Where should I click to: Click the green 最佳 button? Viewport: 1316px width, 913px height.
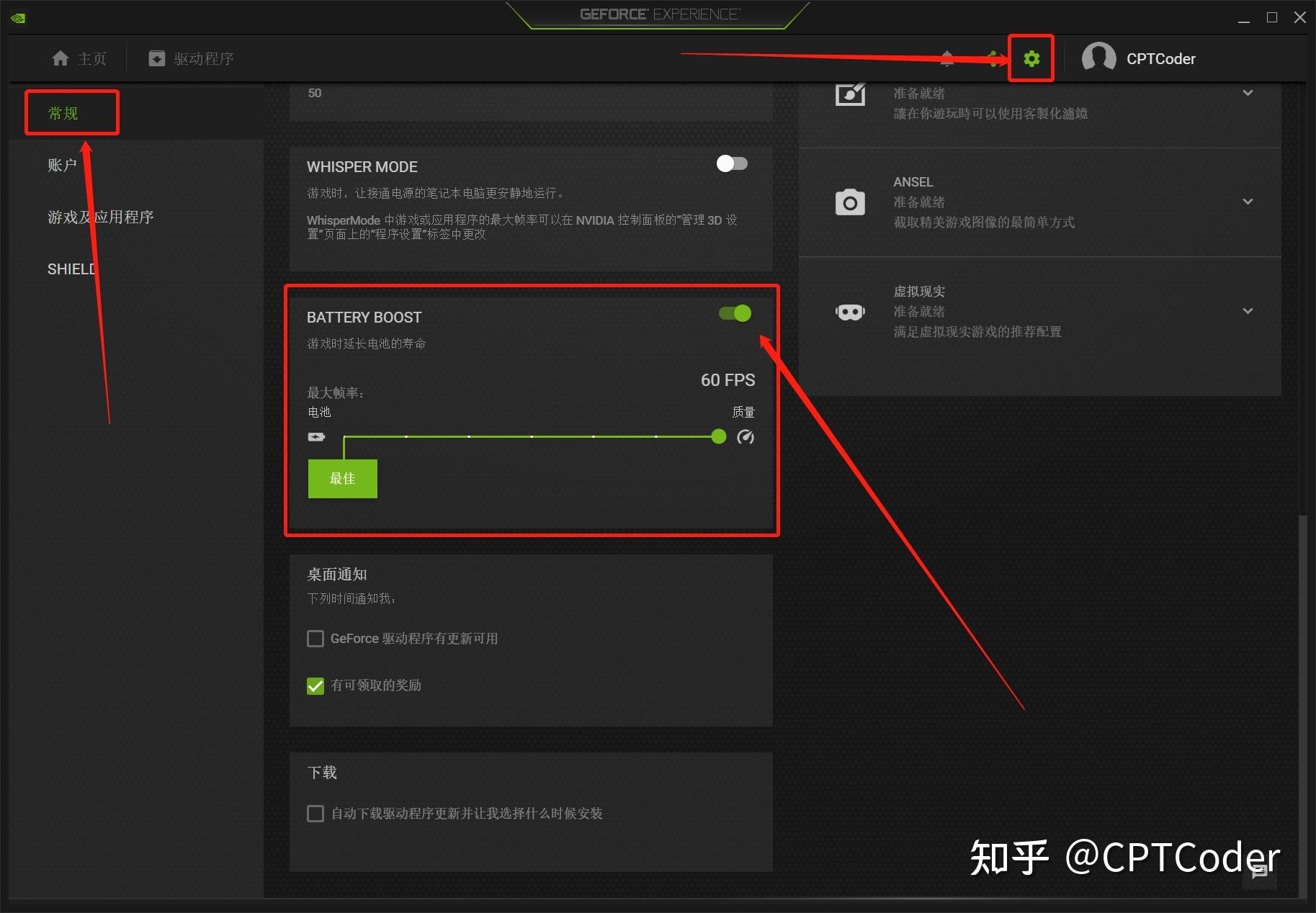(x=343, y=479)
